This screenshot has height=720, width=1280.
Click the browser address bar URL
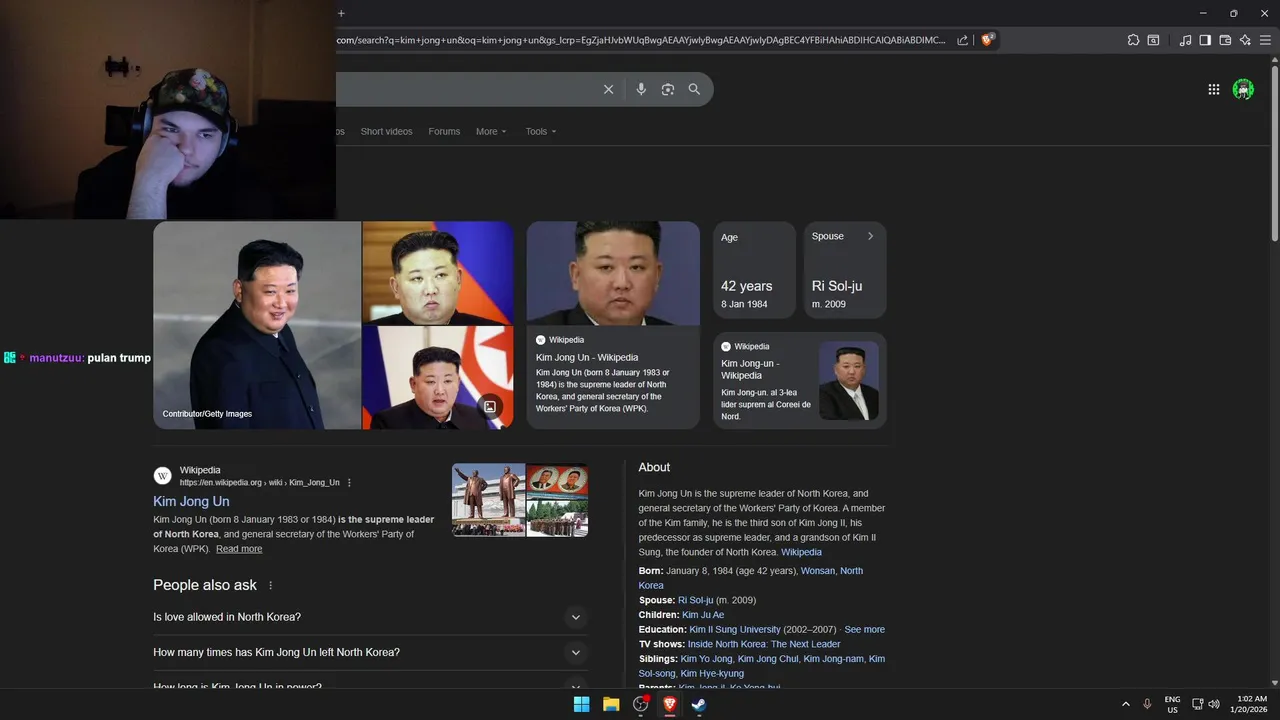tap(640, 40)
